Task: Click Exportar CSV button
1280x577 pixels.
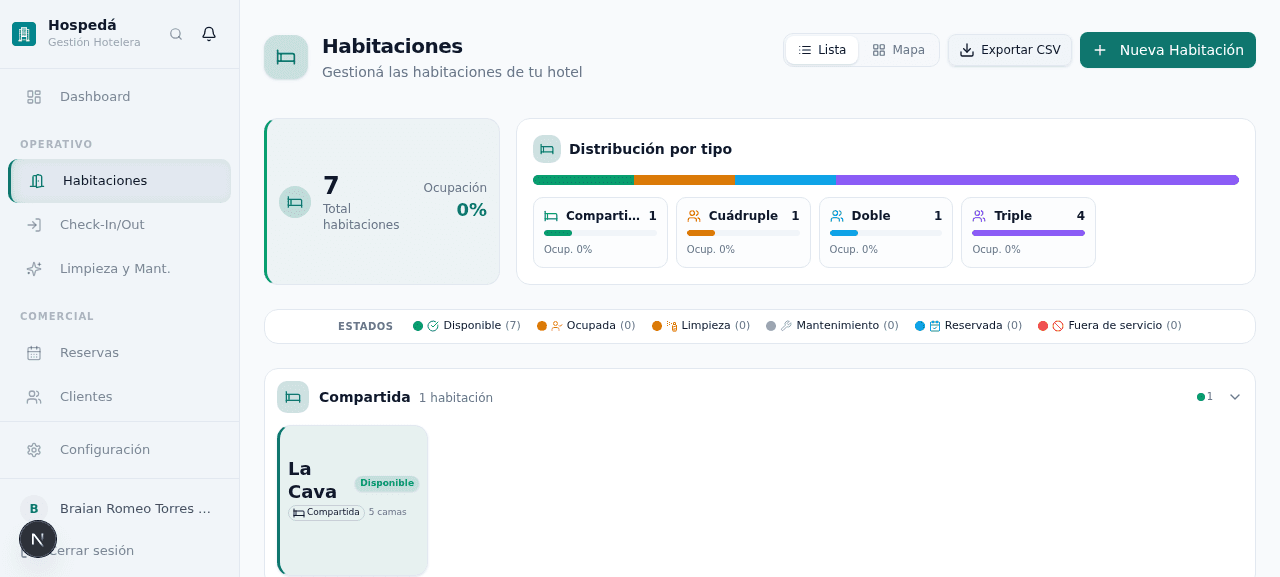Action: click(1010, 50)
